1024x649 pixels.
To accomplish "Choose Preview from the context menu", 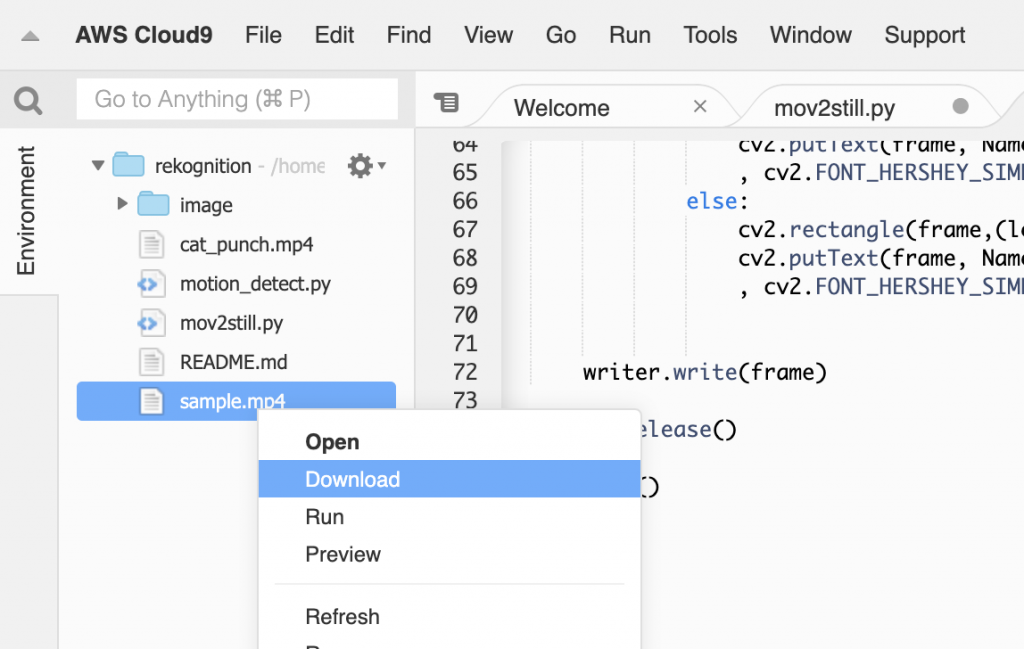I will point(449,554).
